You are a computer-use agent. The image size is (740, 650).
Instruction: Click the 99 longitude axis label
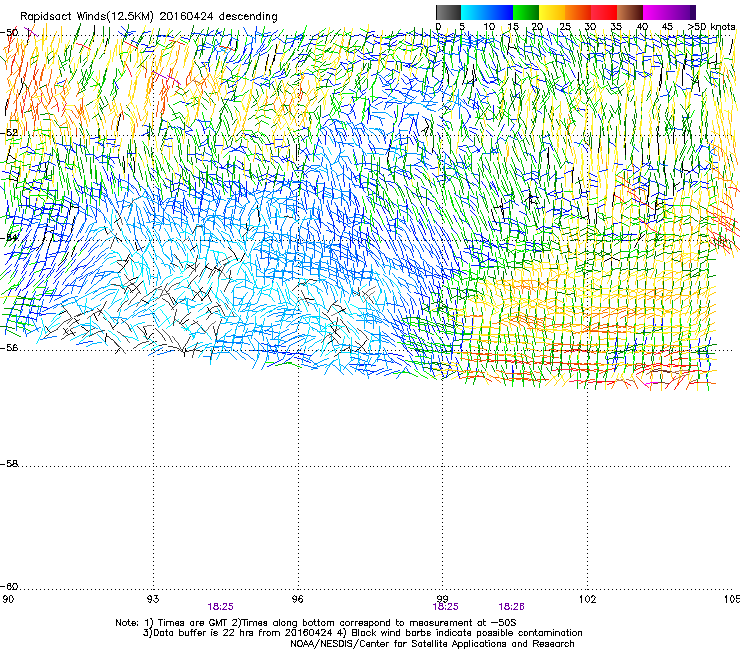[x=442, y=599]
